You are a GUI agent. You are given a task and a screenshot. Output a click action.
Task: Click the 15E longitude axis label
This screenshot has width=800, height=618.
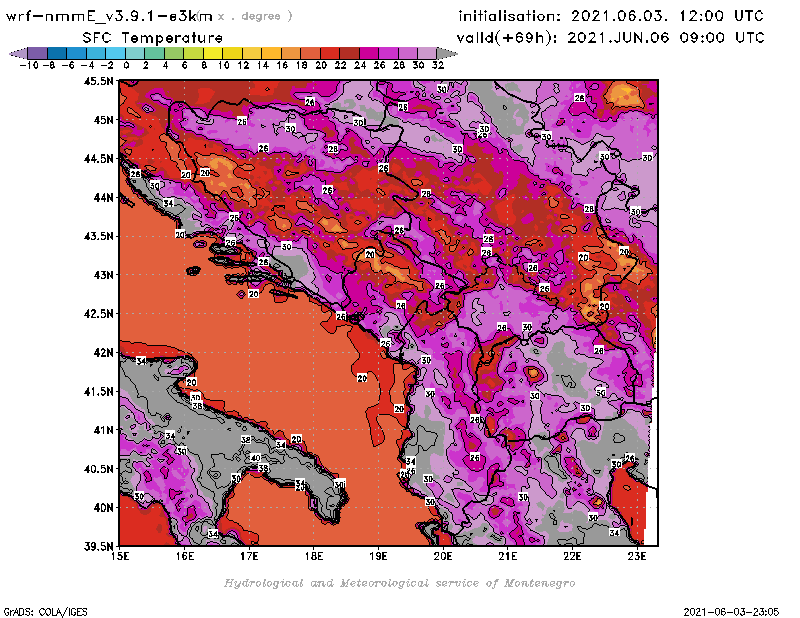120,556
